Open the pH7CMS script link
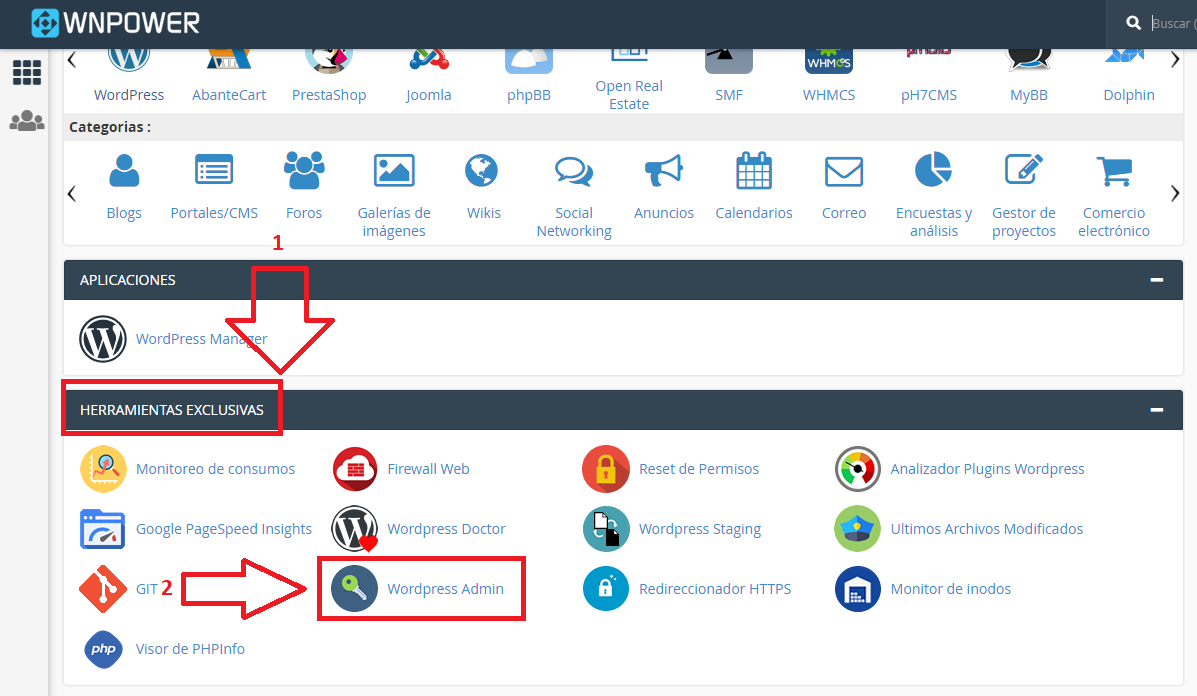 (929, 95)
